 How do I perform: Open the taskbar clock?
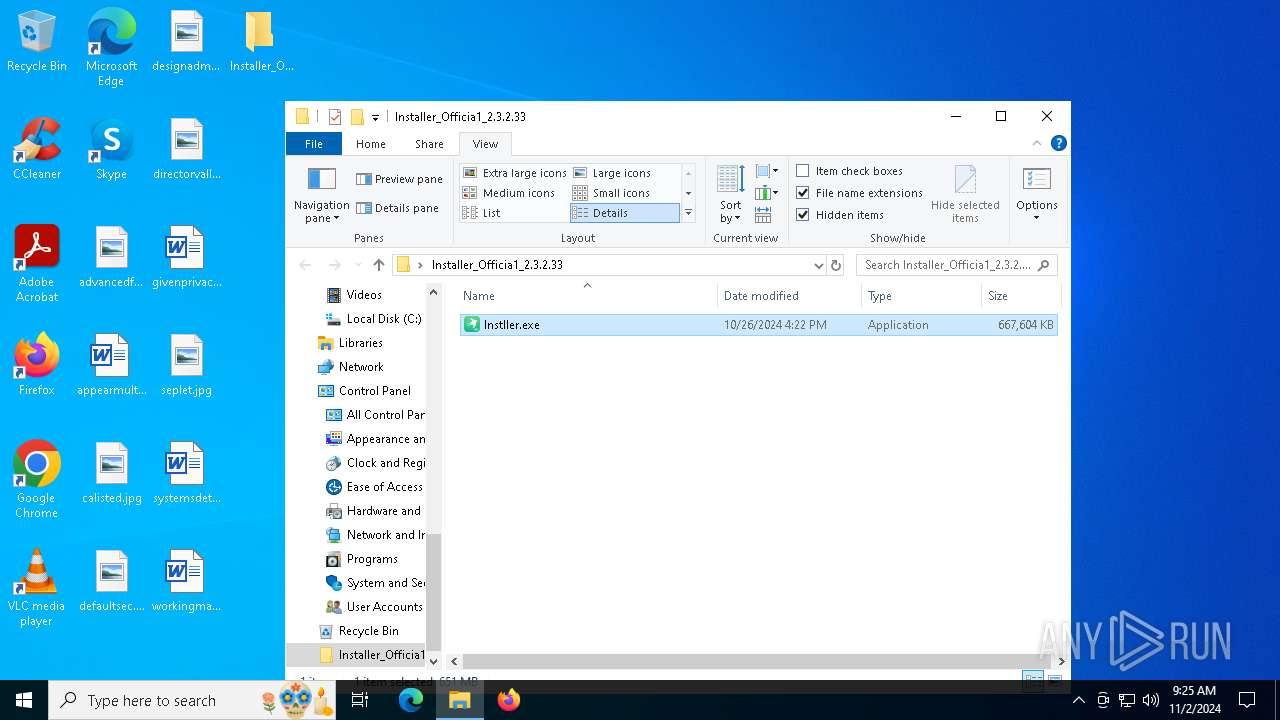(x=1194, y=700)
